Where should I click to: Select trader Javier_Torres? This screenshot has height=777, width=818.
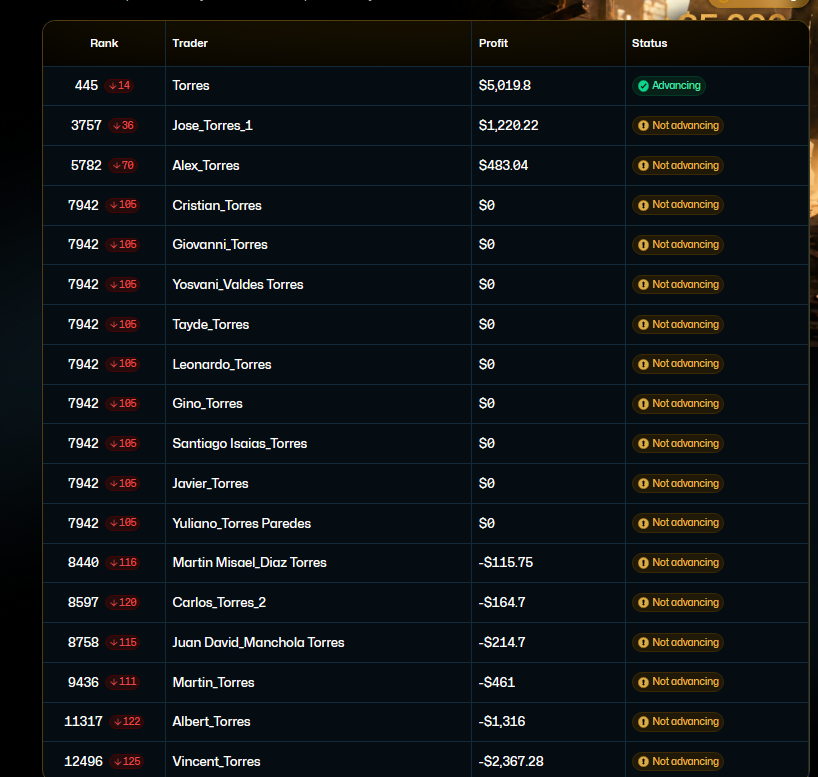coord(210,483)
